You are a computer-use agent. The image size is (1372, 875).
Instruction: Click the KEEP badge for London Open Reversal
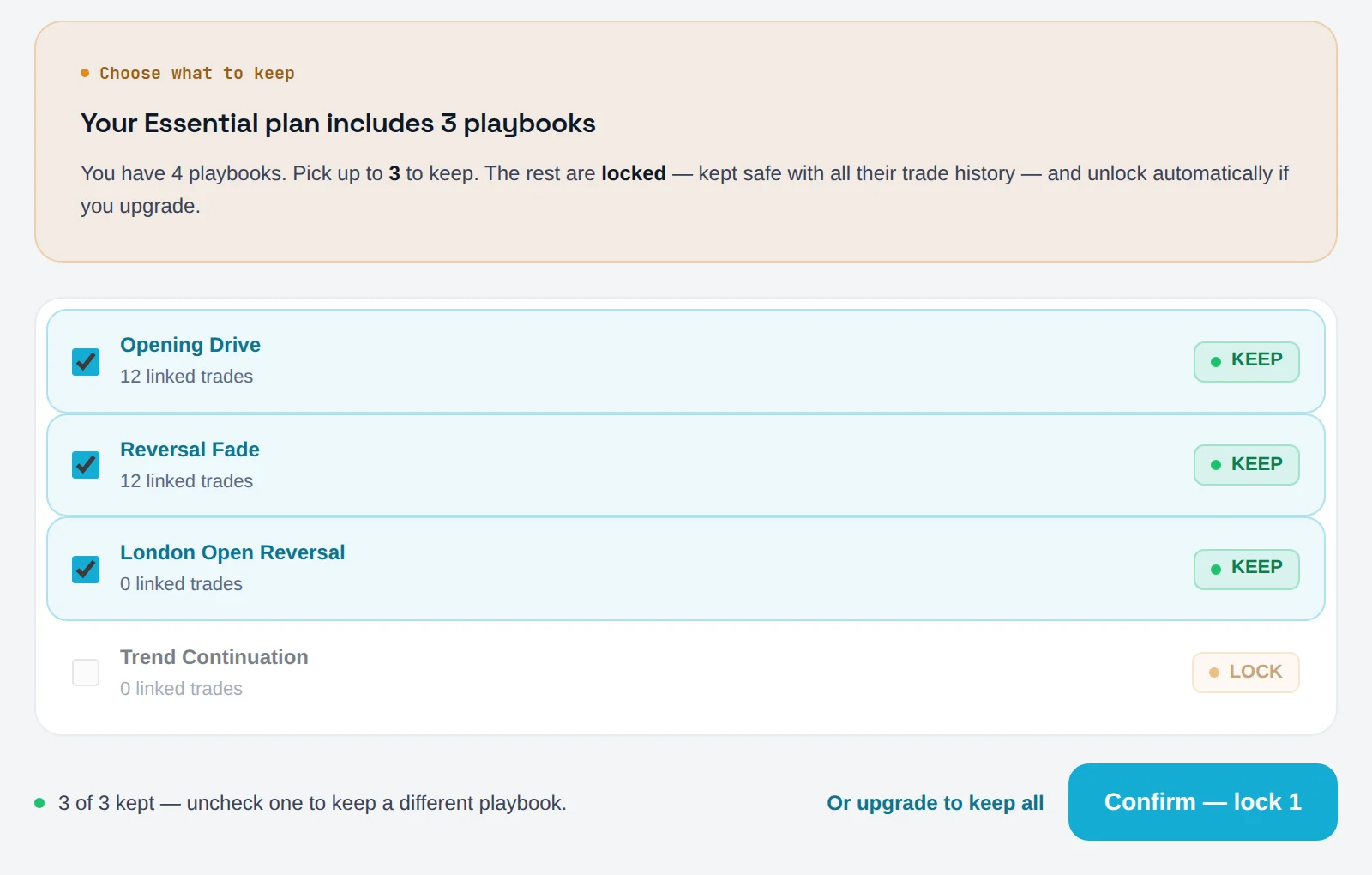(x=1247, y=569)
